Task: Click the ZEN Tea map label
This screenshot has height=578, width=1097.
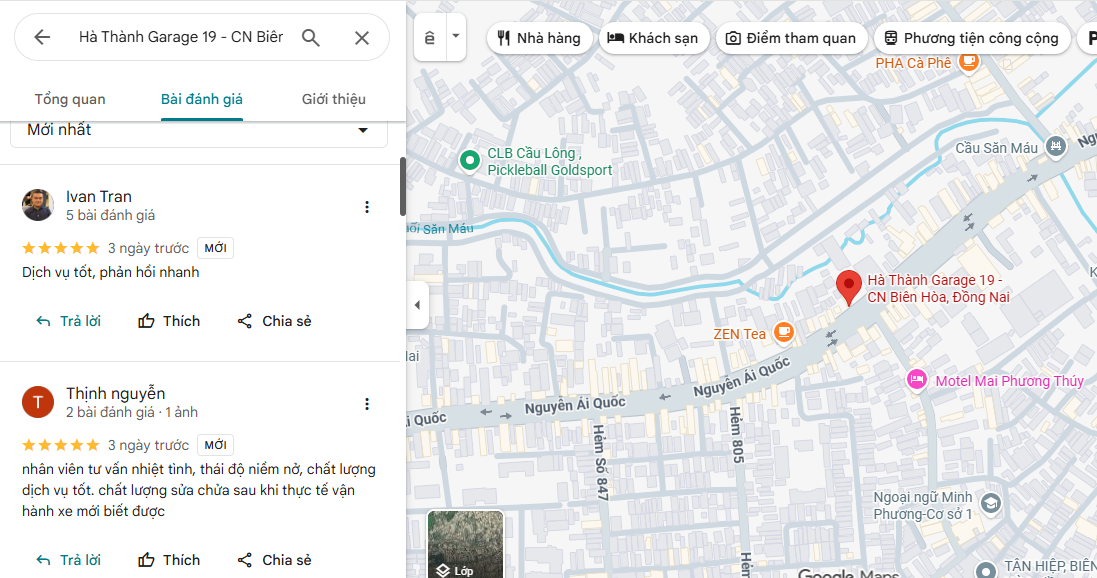Action: coord(739,334)
